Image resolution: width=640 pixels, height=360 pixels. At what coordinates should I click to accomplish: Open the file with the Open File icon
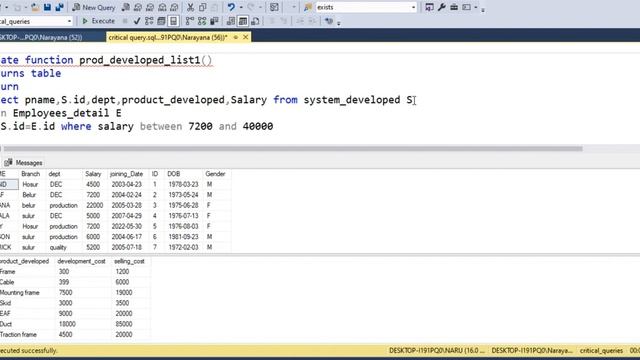click(x=35, y=7)
